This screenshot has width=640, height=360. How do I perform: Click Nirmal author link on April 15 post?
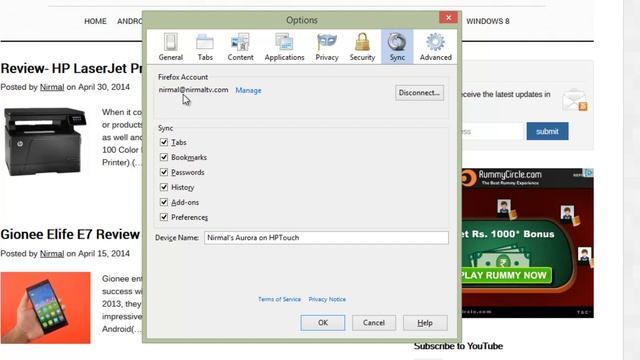[52, 253]
